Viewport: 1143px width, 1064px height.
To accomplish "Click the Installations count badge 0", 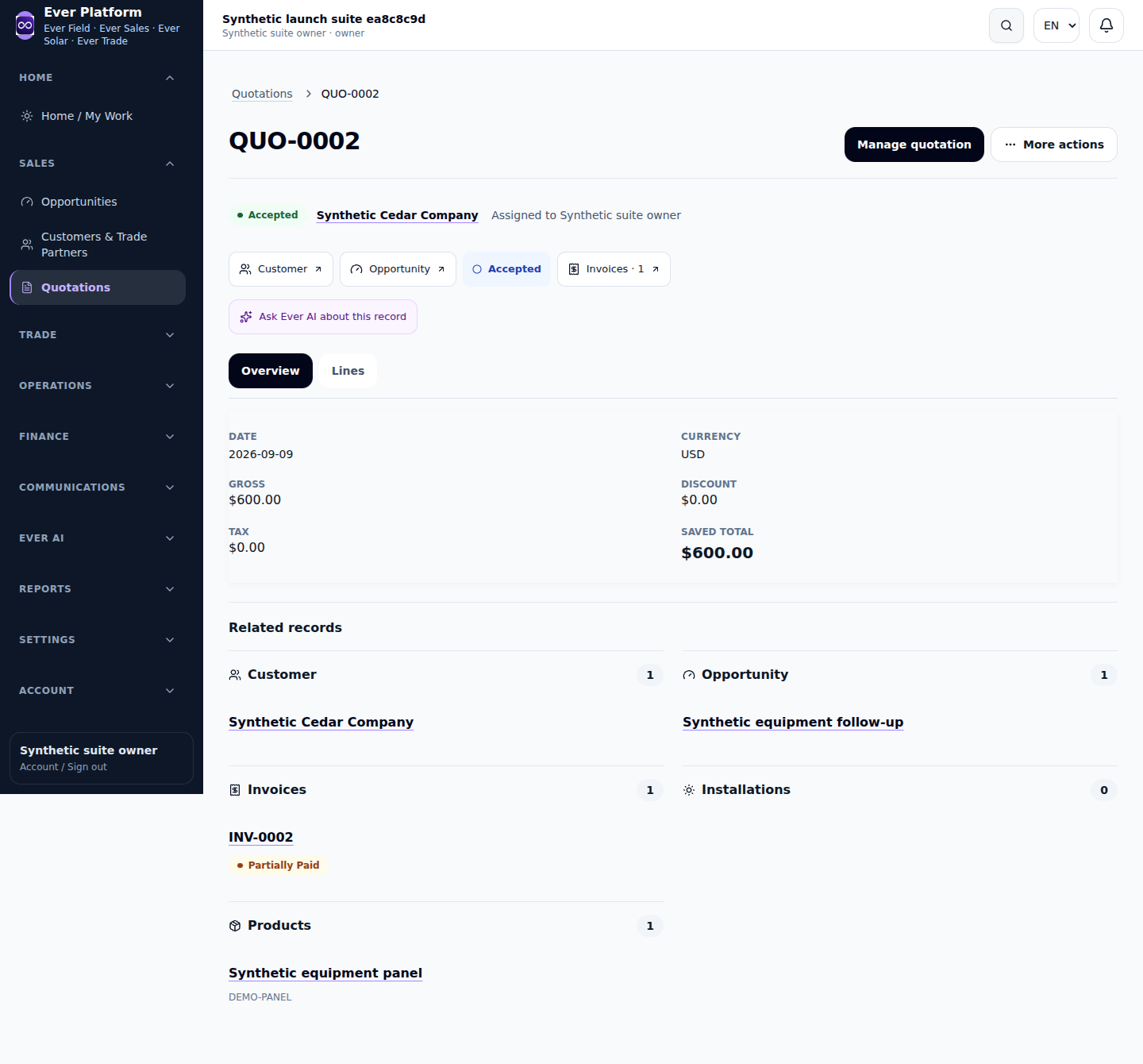I will [x=1104, y=790].
